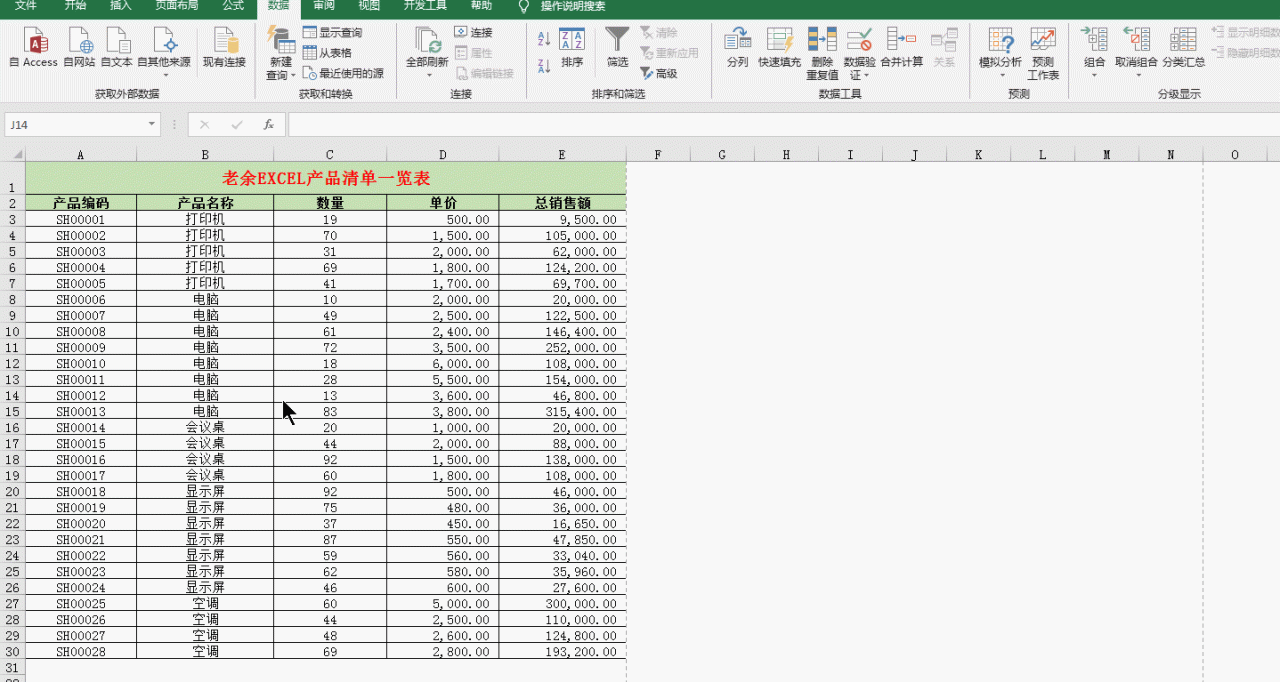Select cell SH00001
The image size is (1280, 682).
click(x=81, y=219)
